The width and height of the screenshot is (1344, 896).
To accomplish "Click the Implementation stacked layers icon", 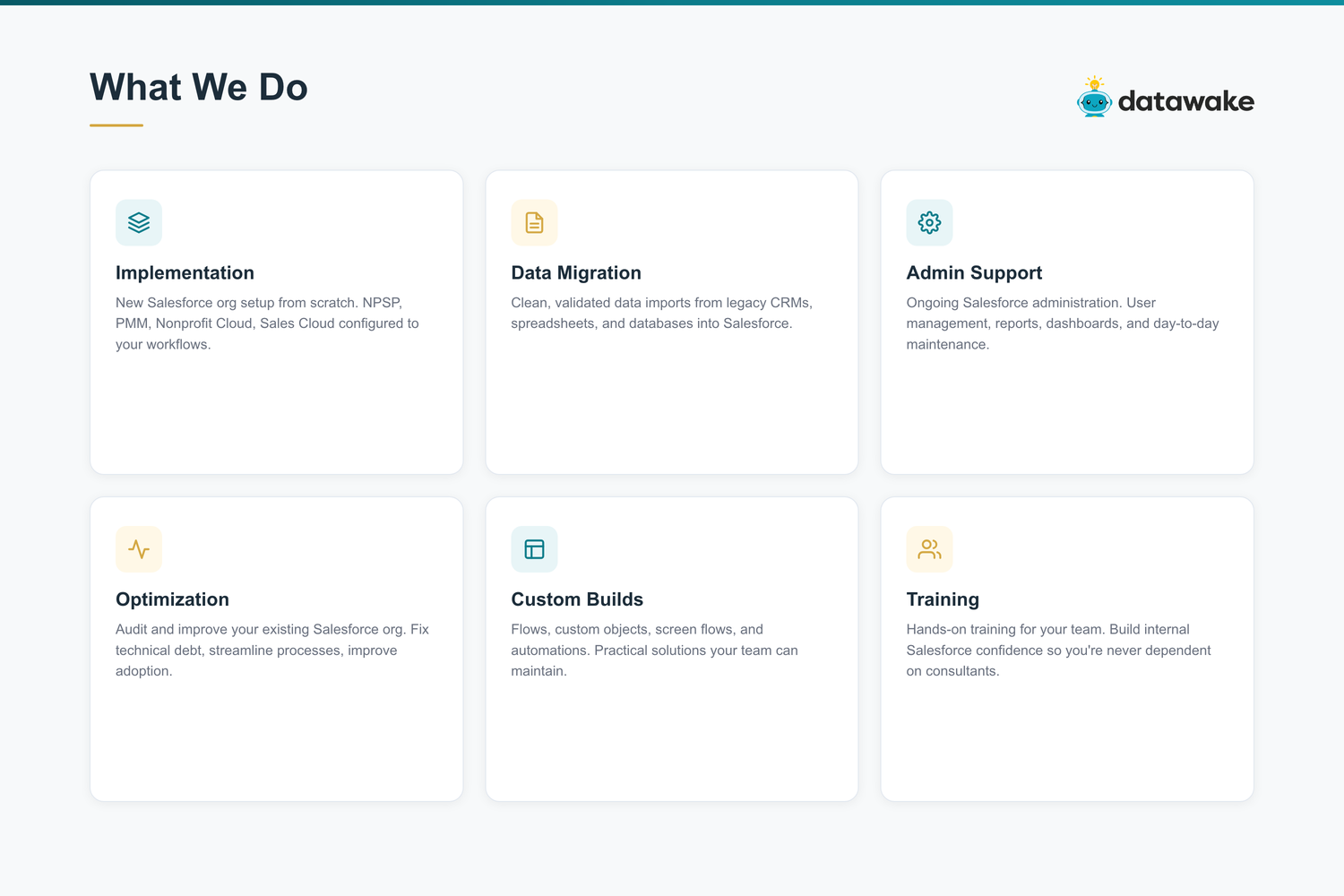I will pos(139,222).
